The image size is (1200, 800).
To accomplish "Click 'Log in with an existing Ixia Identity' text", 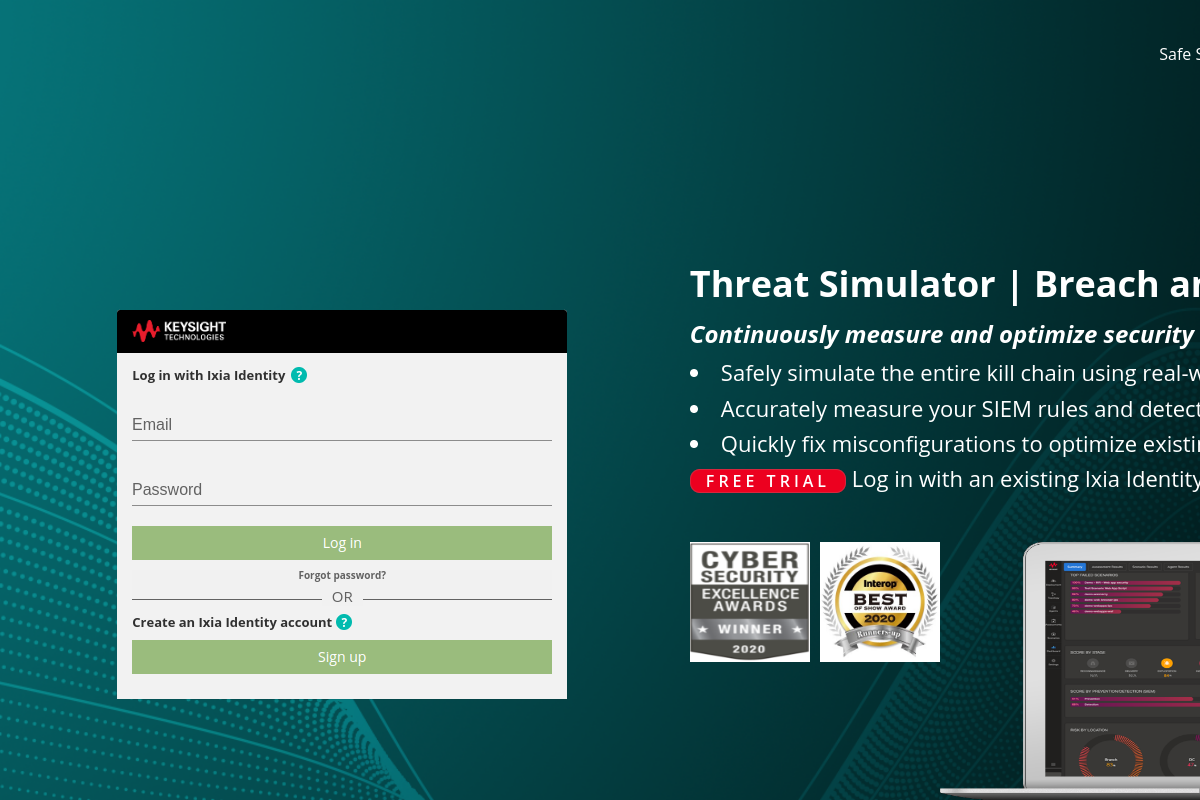I will 1026,479.
